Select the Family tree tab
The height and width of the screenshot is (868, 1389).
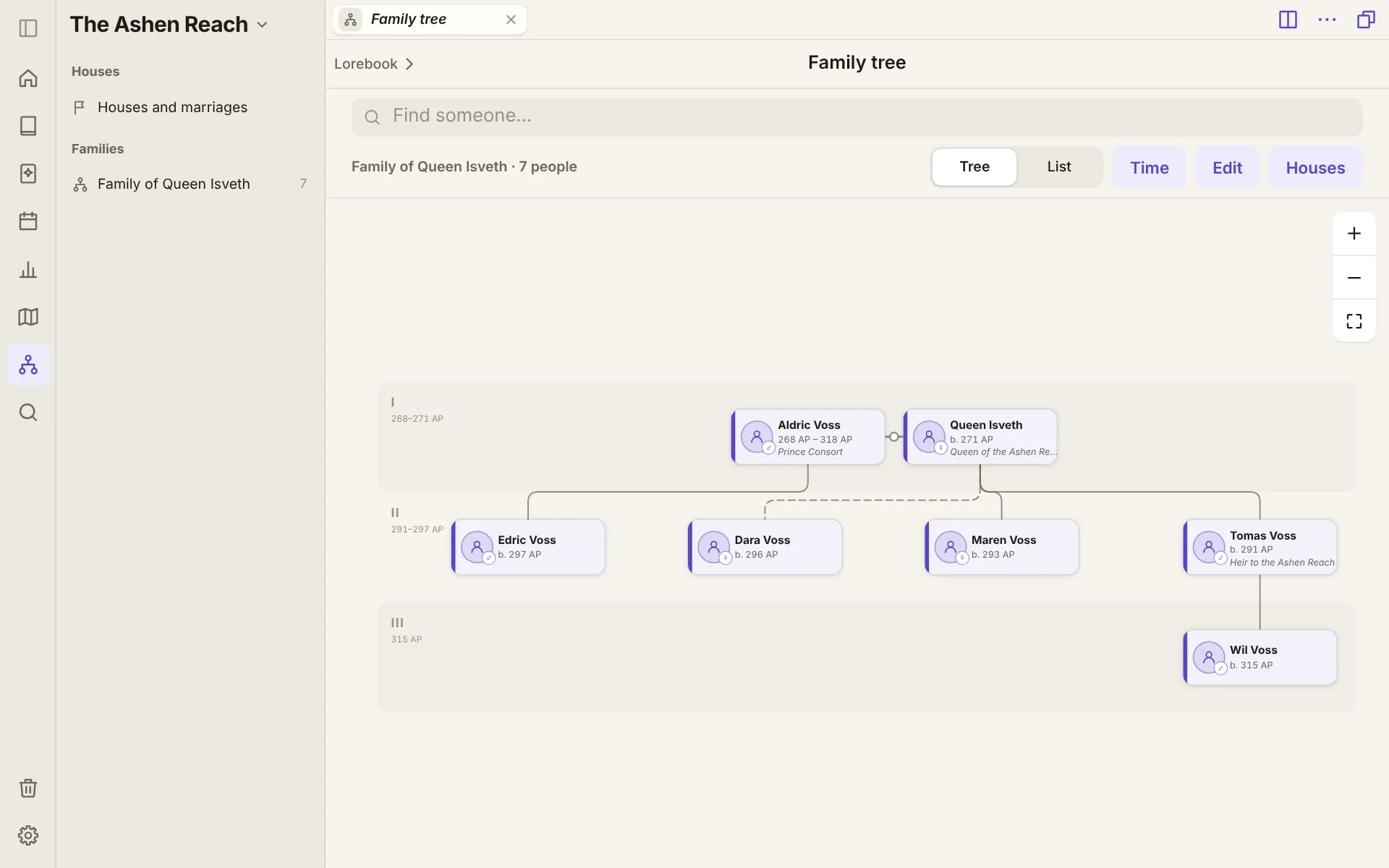429,20
